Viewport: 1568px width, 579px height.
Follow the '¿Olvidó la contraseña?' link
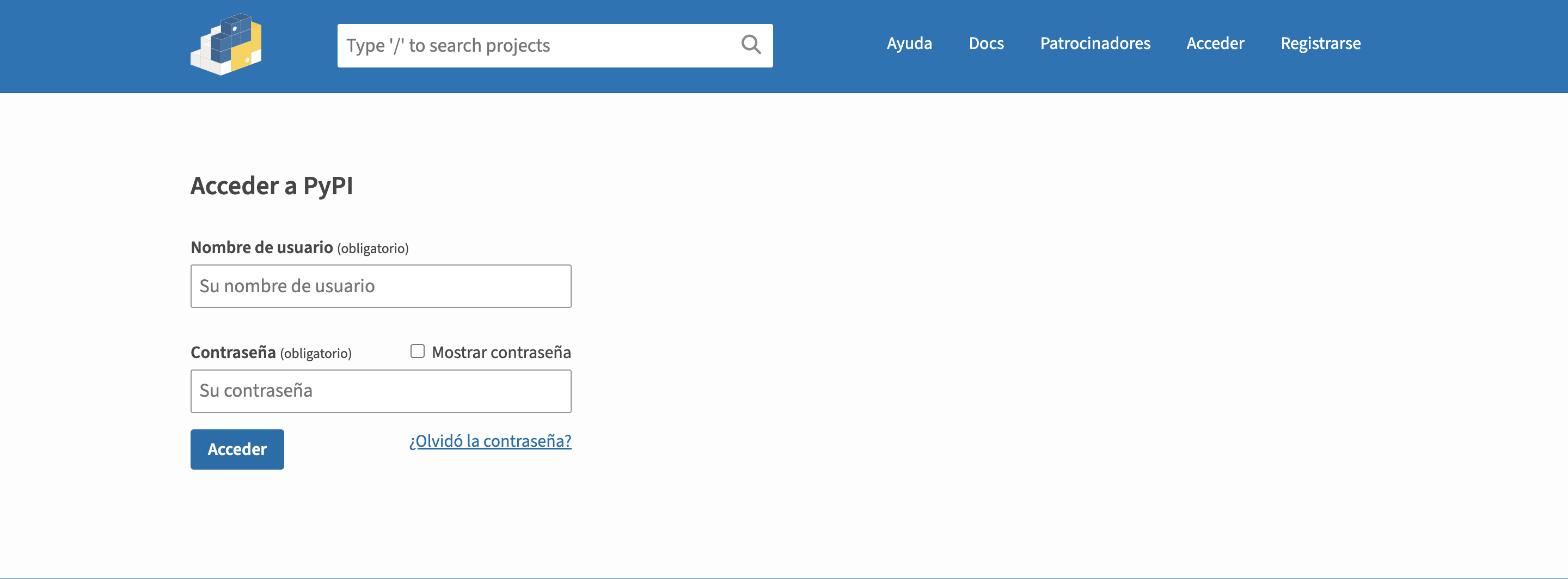tap(489, 441)
